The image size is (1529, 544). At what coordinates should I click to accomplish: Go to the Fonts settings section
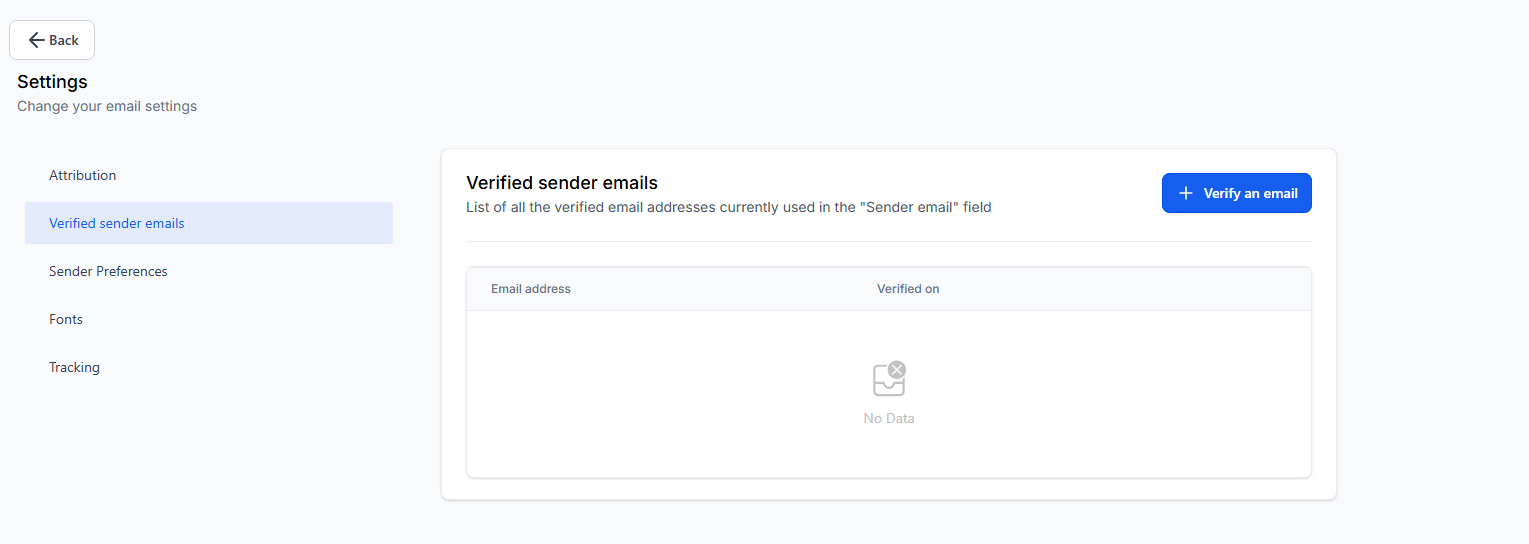coord(66,319)
